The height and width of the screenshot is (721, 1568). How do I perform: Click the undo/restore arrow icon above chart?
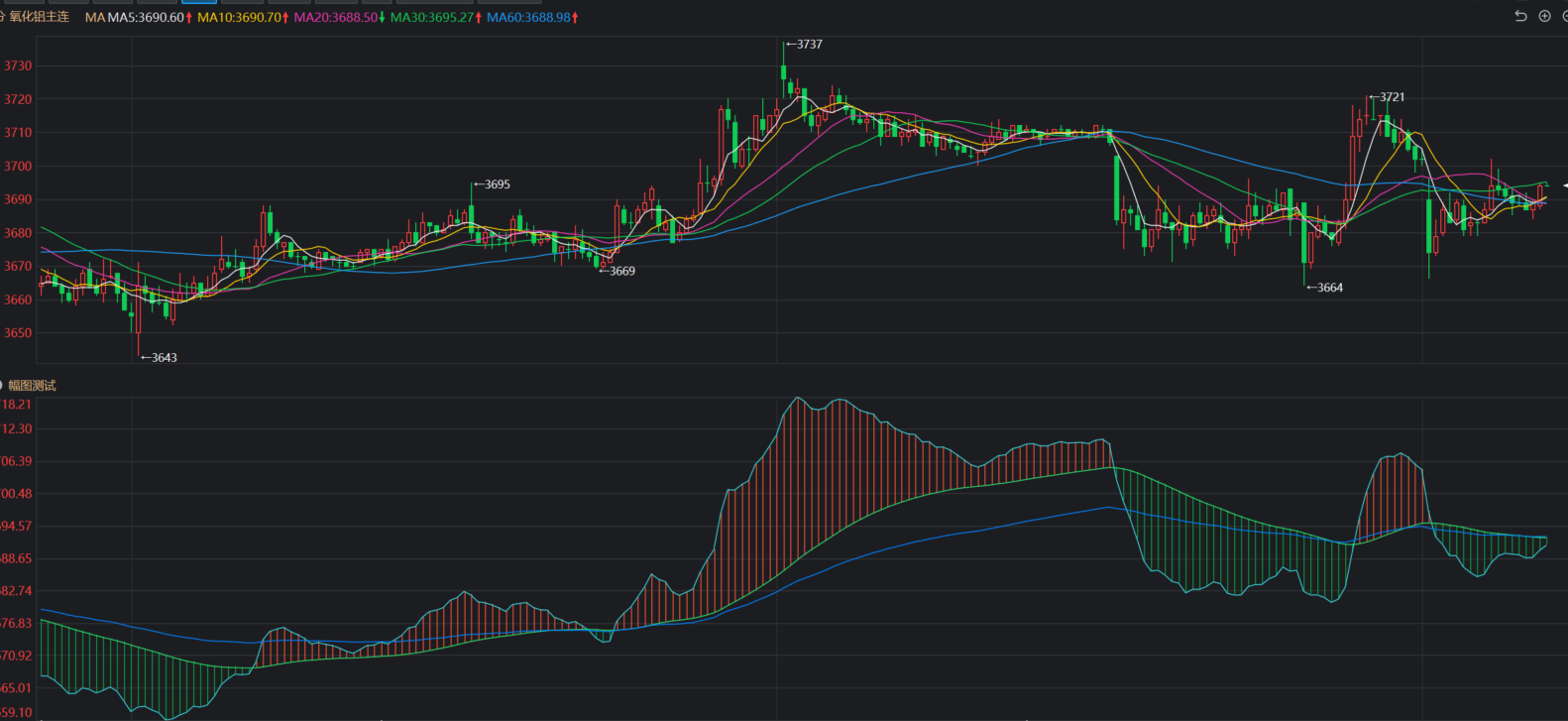[x=1520, y=16]
